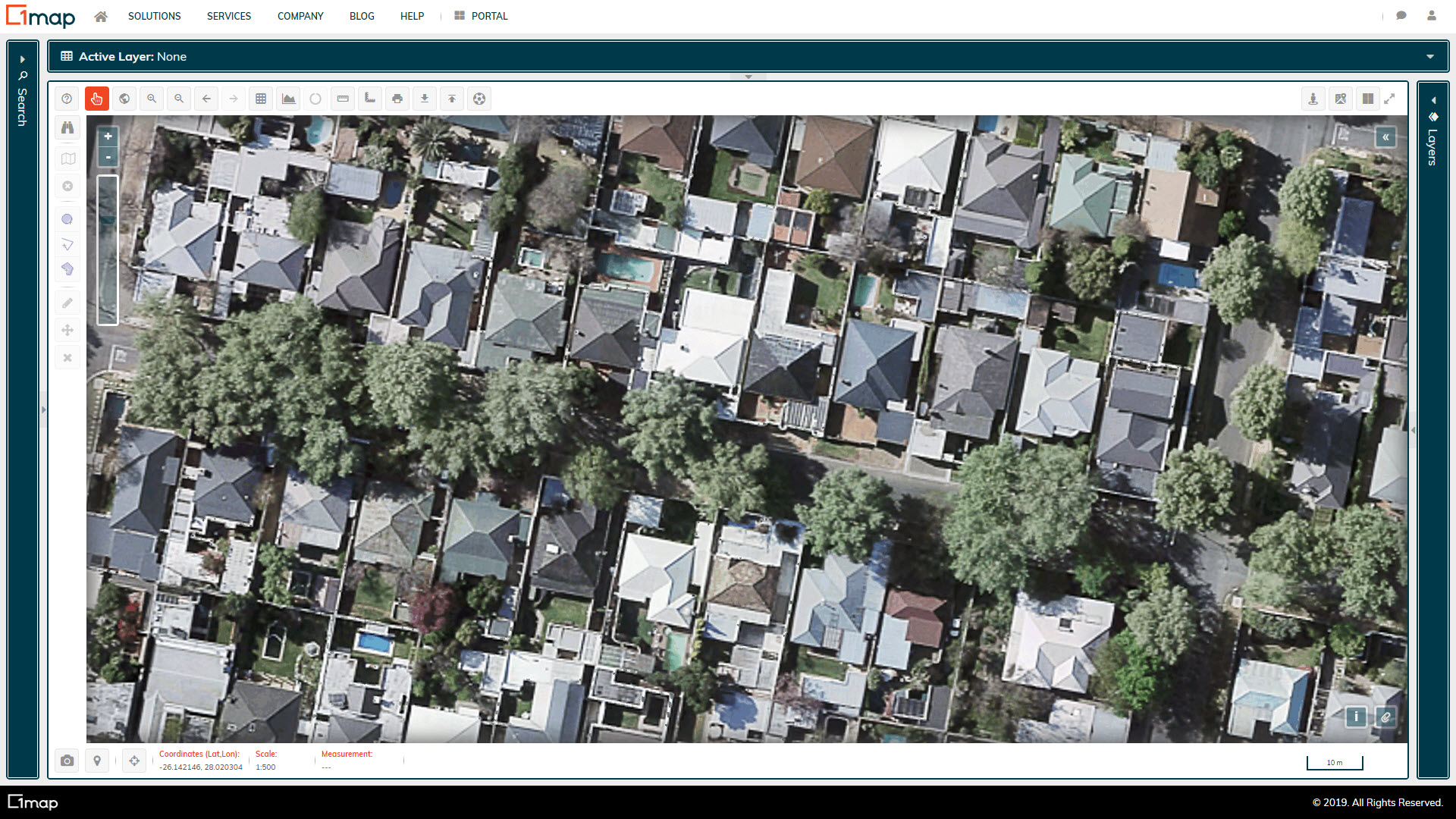Click the globe full-extent icon
This screenshot has width=1456, height=819.
(x=124, y=99)
